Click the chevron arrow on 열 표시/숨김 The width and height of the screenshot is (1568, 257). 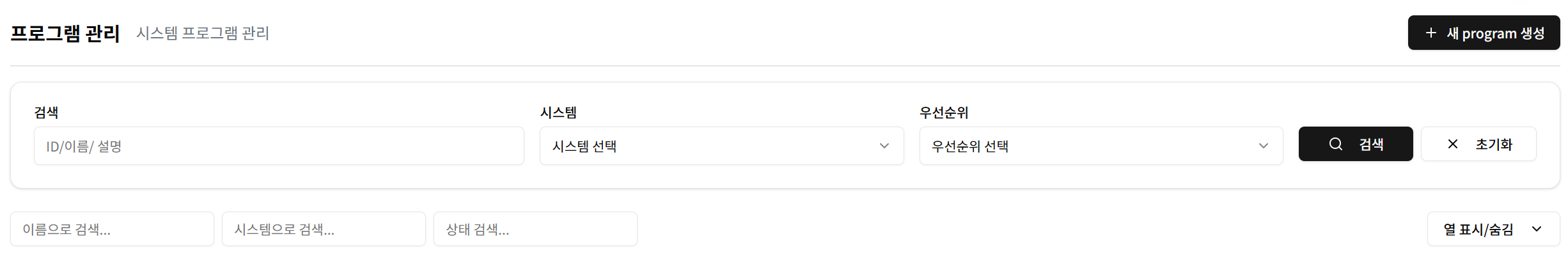tap(1537, 229)
